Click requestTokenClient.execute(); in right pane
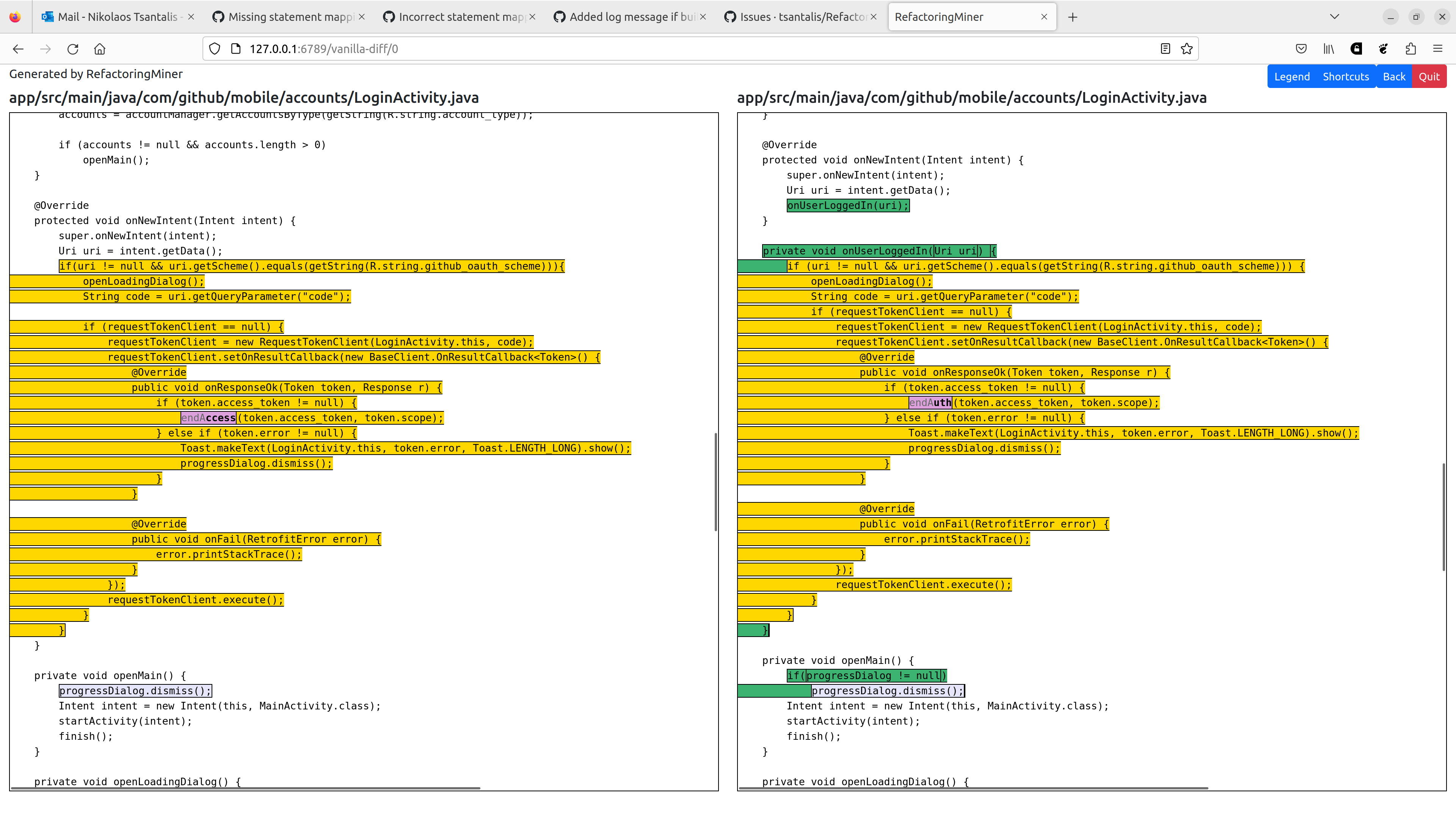 click(924, 584)
